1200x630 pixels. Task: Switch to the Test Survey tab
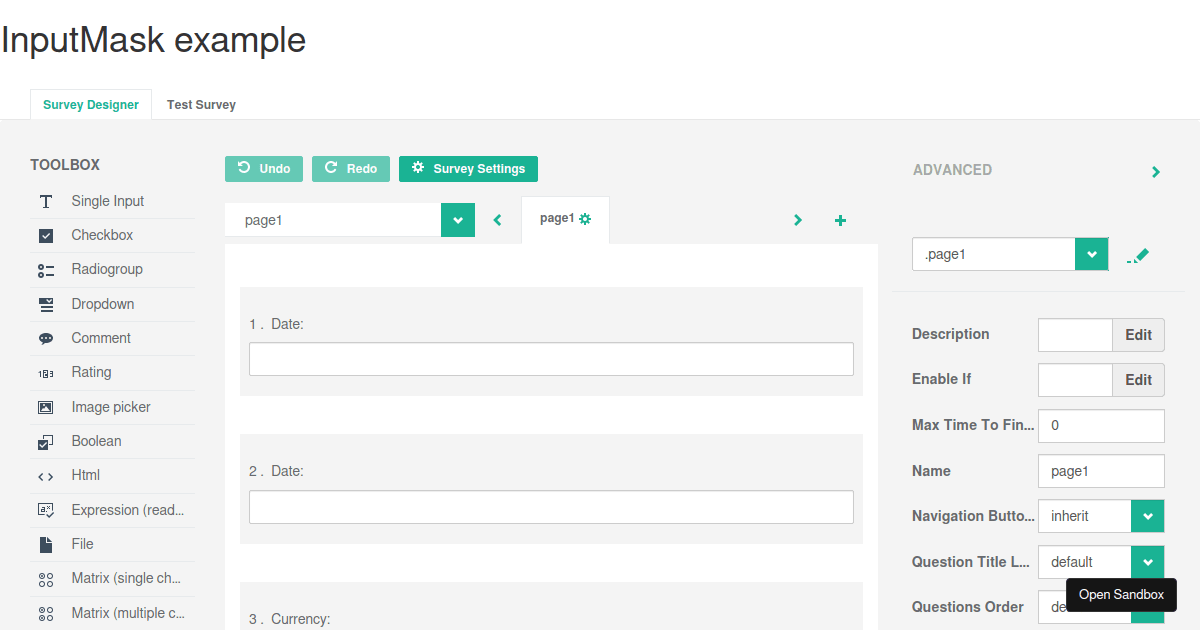[x=201, y=104]
